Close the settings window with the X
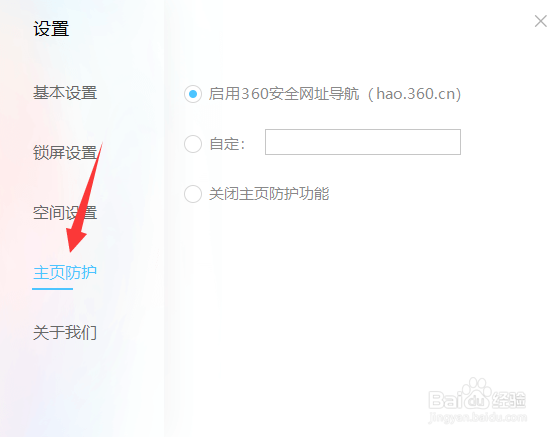The image size is (559, 437). coord(540,21)
